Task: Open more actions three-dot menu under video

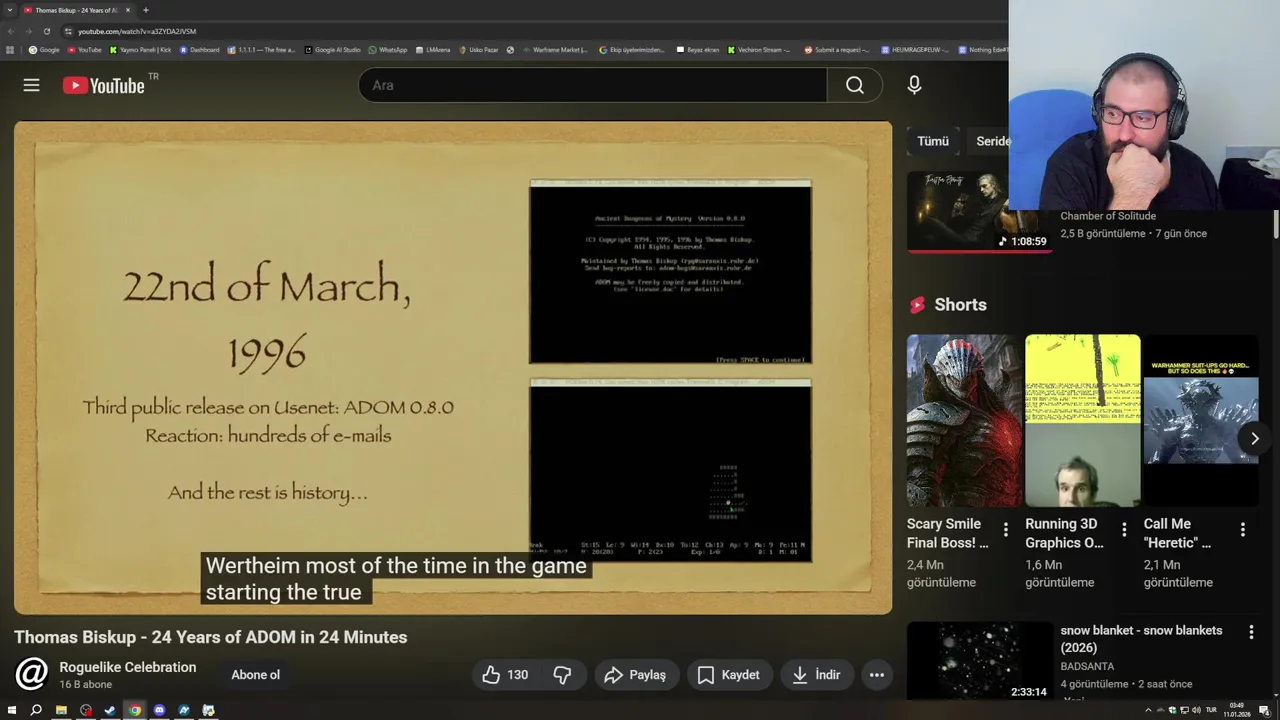Action: coord(877,675)
